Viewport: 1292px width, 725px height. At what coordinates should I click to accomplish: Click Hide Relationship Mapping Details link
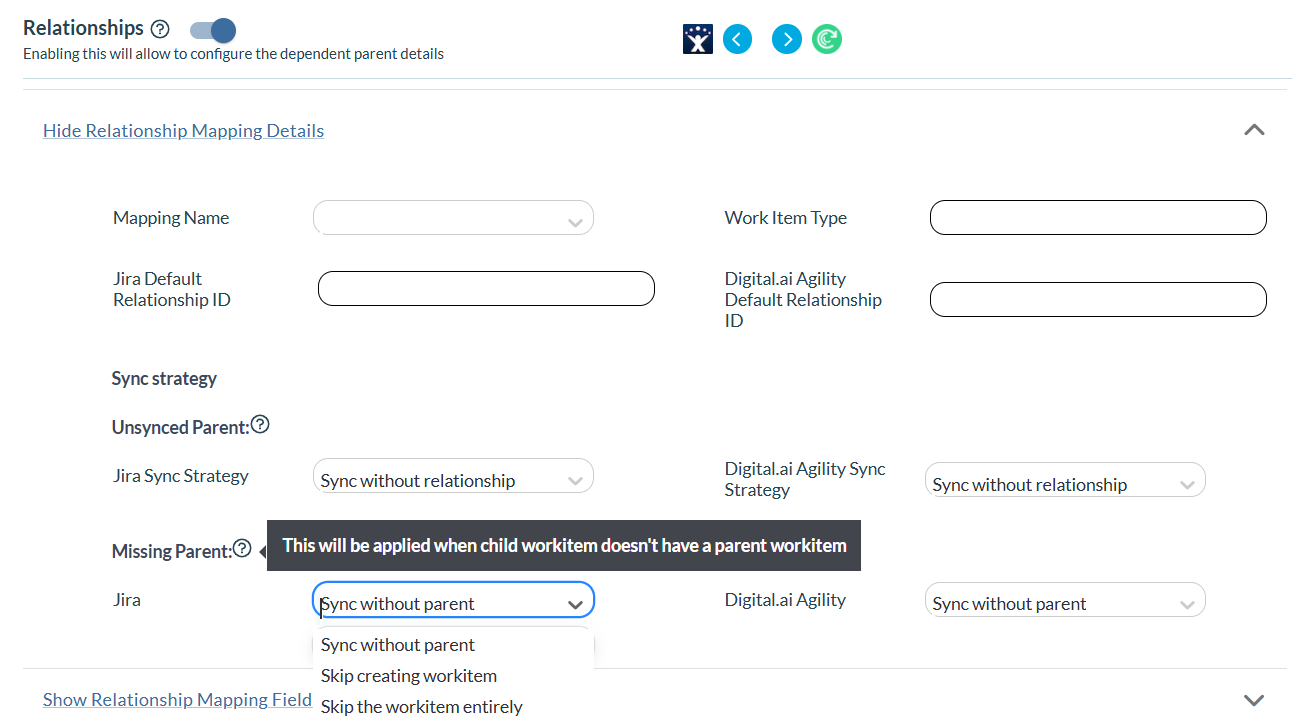[183, 131]
